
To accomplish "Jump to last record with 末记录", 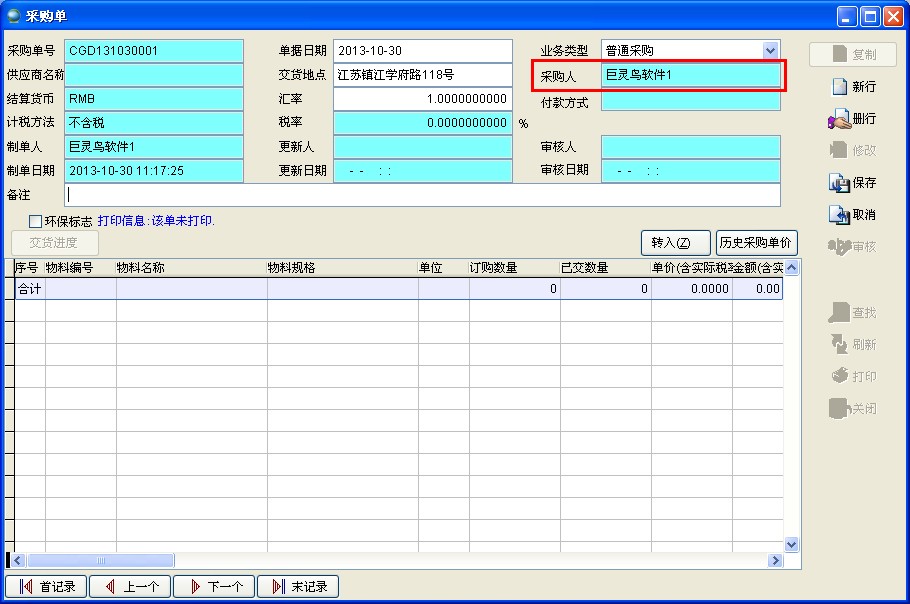I will point(298,587).
